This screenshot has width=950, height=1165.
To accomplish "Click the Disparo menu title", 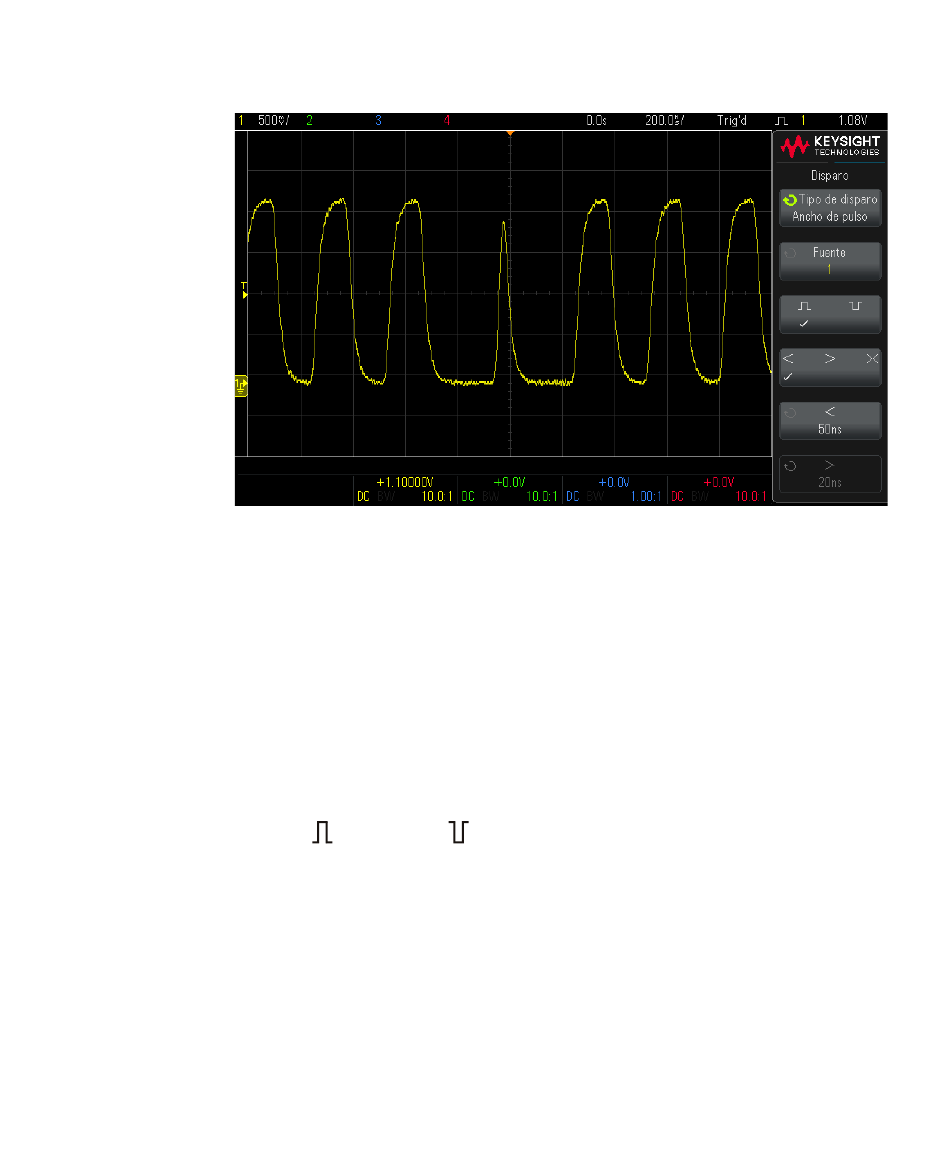I will tap(830, 176).
